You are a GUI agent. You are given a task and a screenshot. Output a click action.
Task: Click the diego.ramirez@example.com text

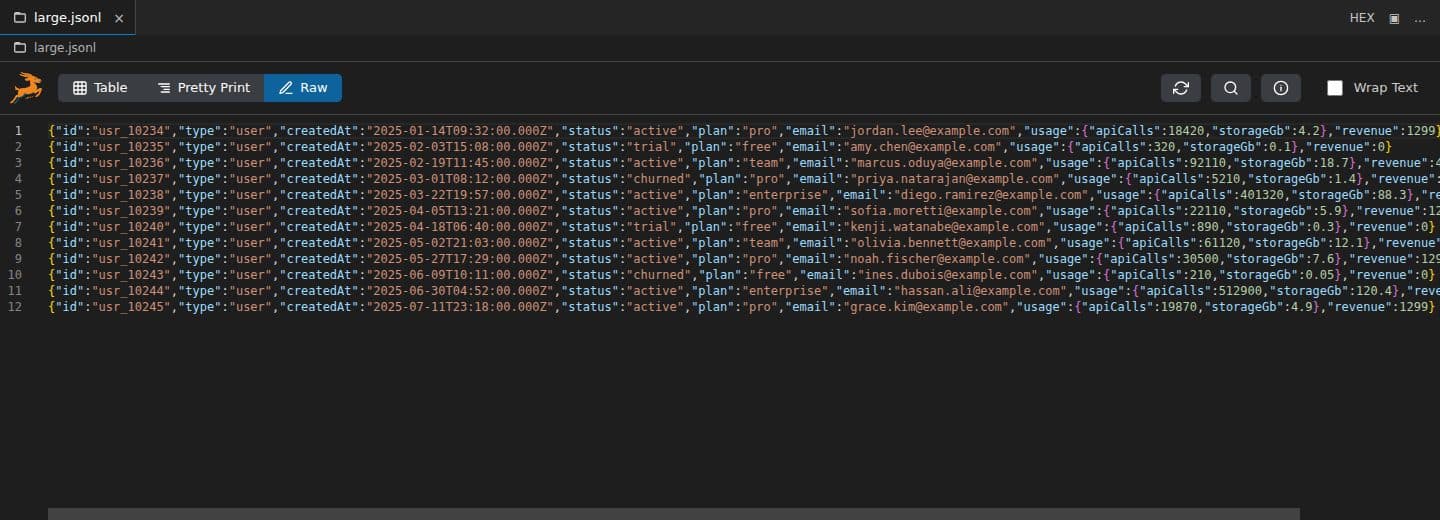point(992,195)
